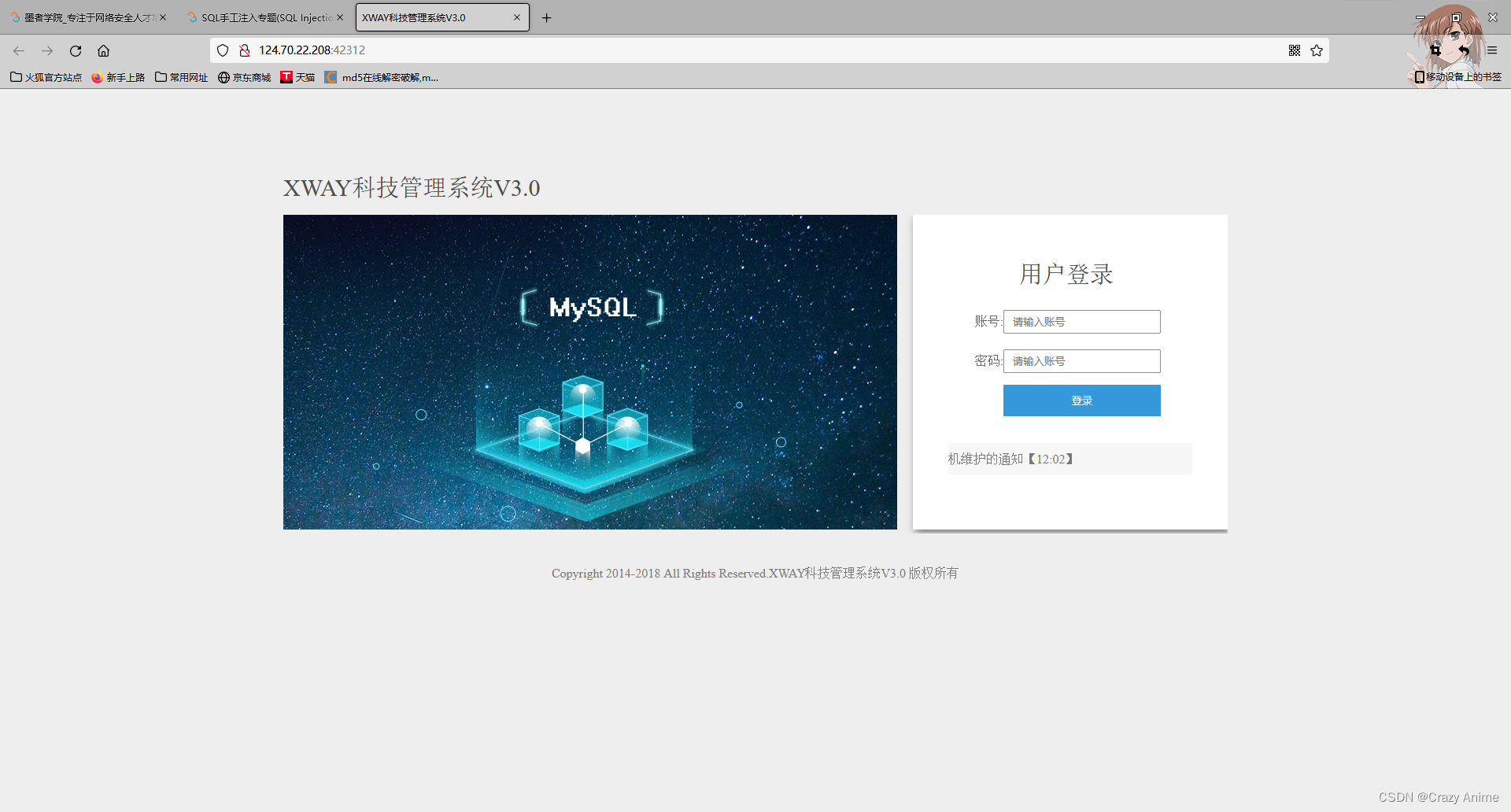Click the Copyright 2014-2018 footer text
Screen dimensions: 1511x812
point(755,573)
